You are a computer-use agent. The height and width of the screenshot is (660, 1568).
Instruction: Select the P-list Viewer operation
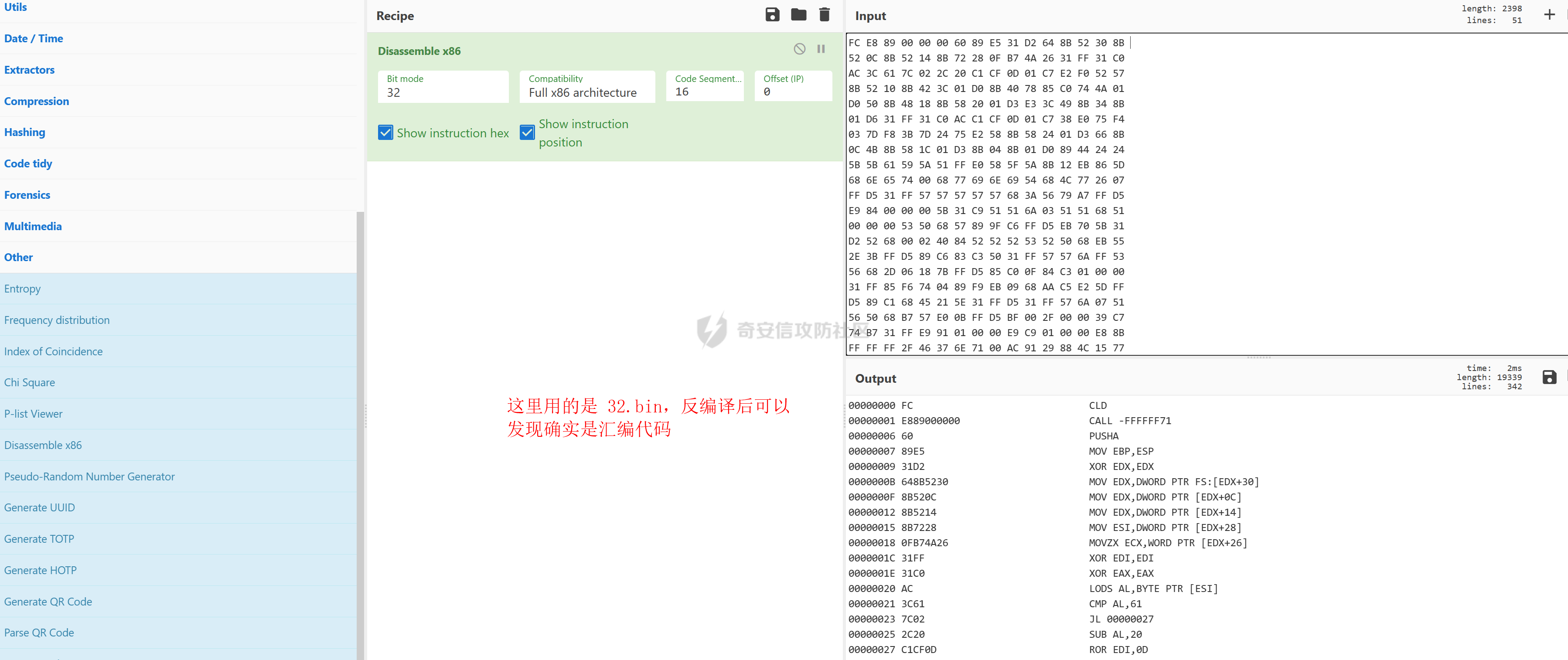coord(178,414)
